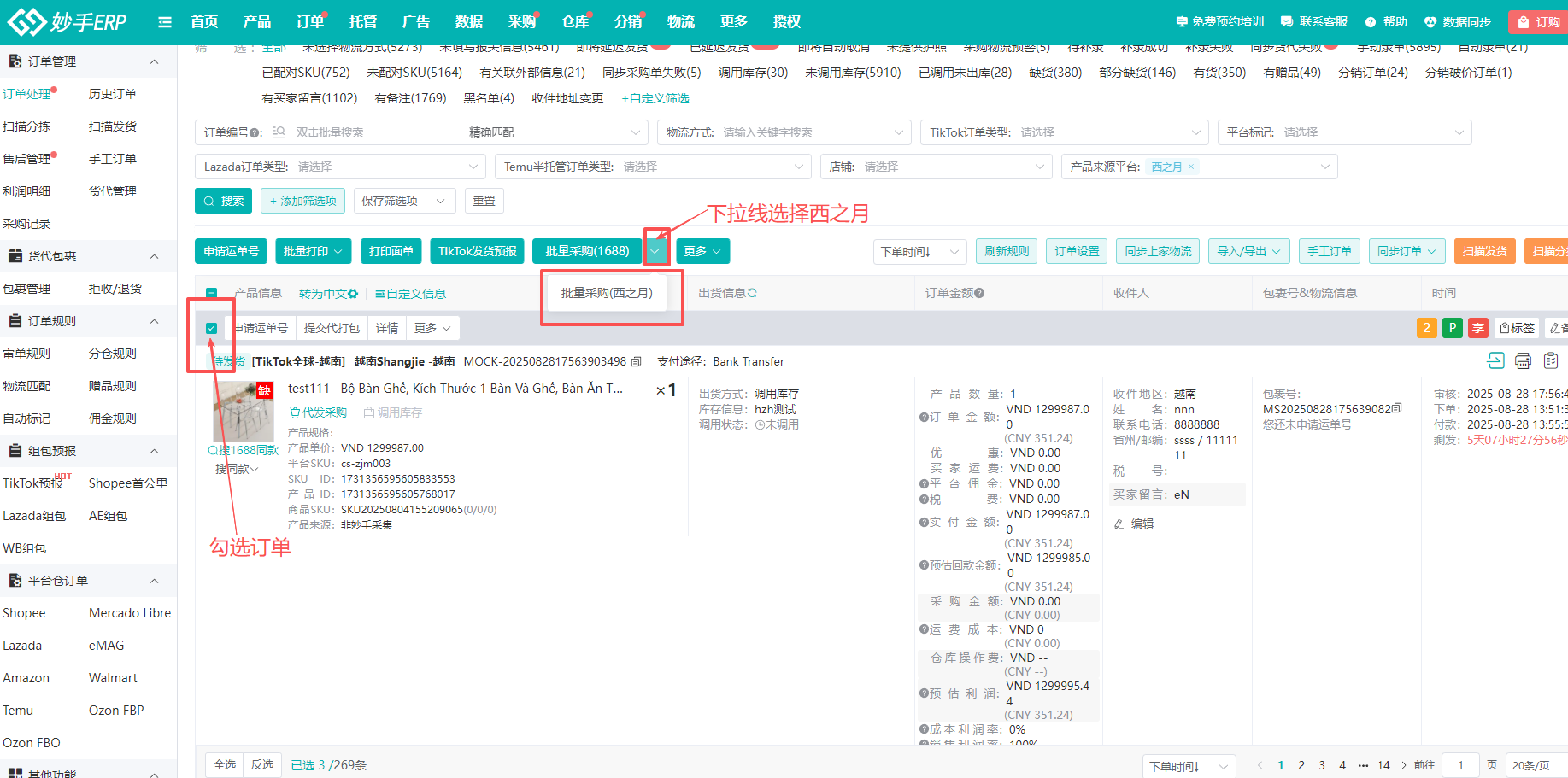Screen dimensions: 1568x778
Task: Click the 重置 reset button
Action: click(x=484, y=201)
